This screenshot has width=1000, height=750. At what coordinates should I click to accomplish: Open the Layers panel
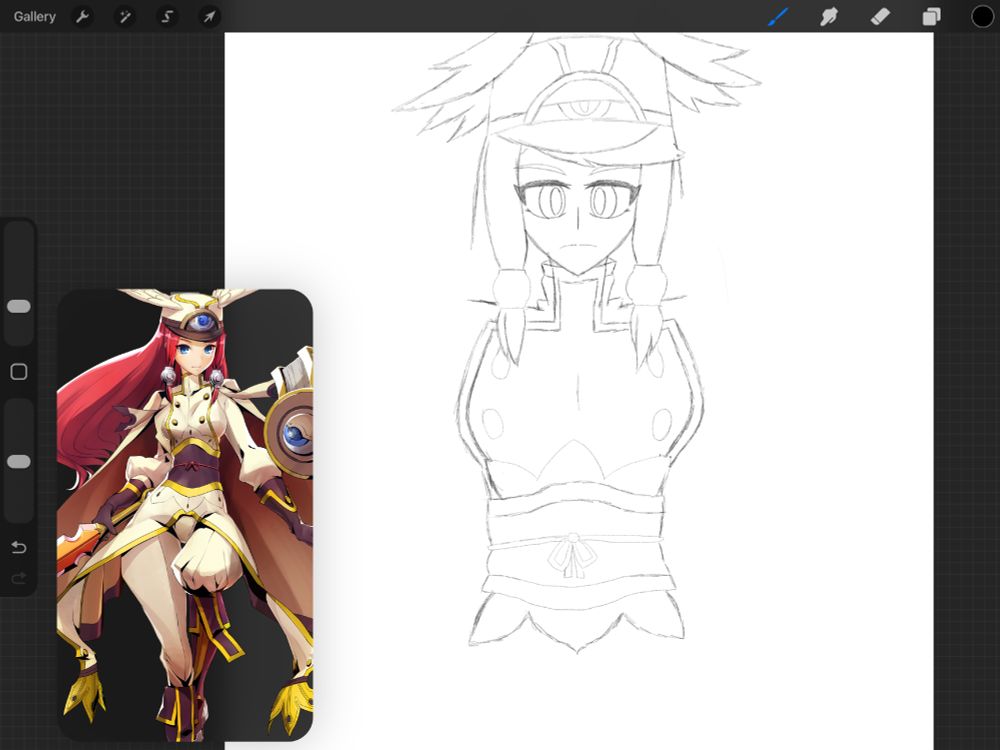(931, 17)
